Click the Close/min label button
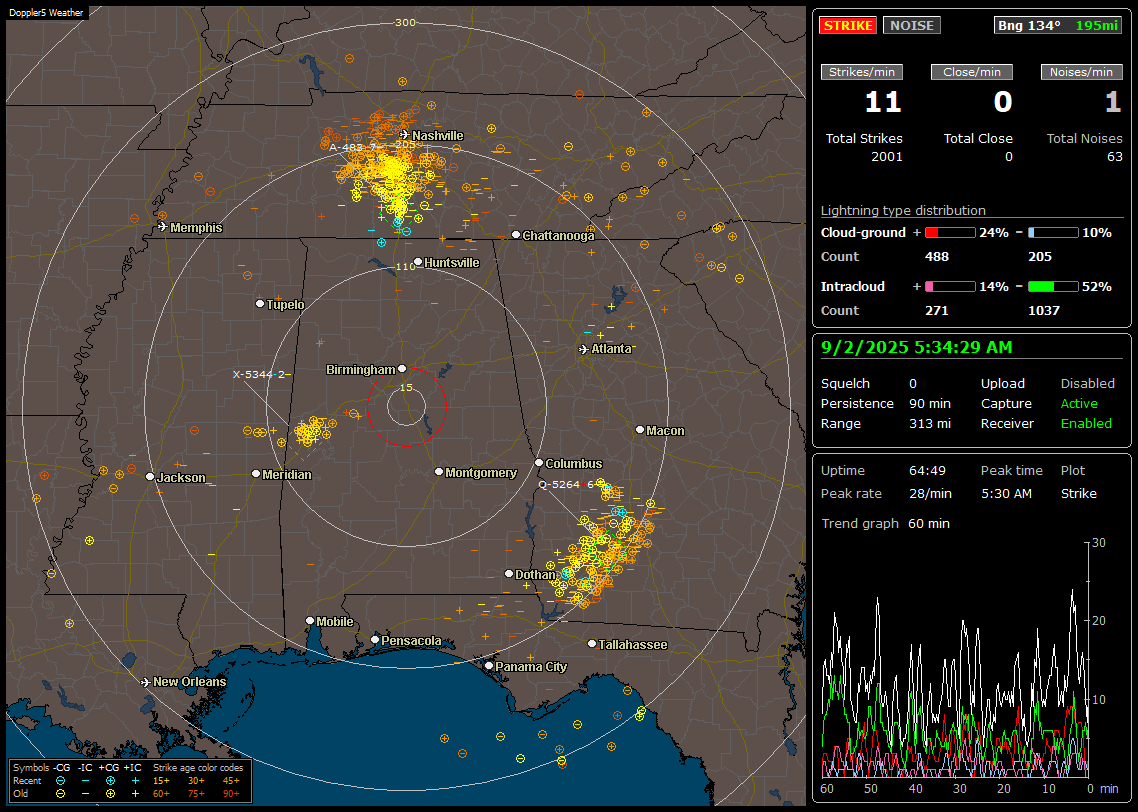Image resolution: width=1138 pixels, height=812 pixels. click(x=972, y=72)
